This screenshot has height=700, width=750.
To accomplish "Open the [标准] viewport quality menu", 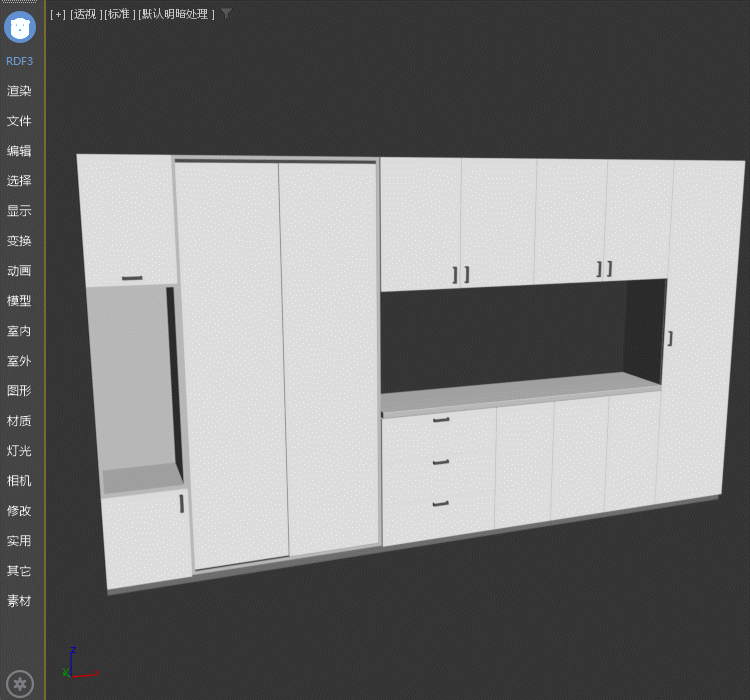I will [119, 14].
